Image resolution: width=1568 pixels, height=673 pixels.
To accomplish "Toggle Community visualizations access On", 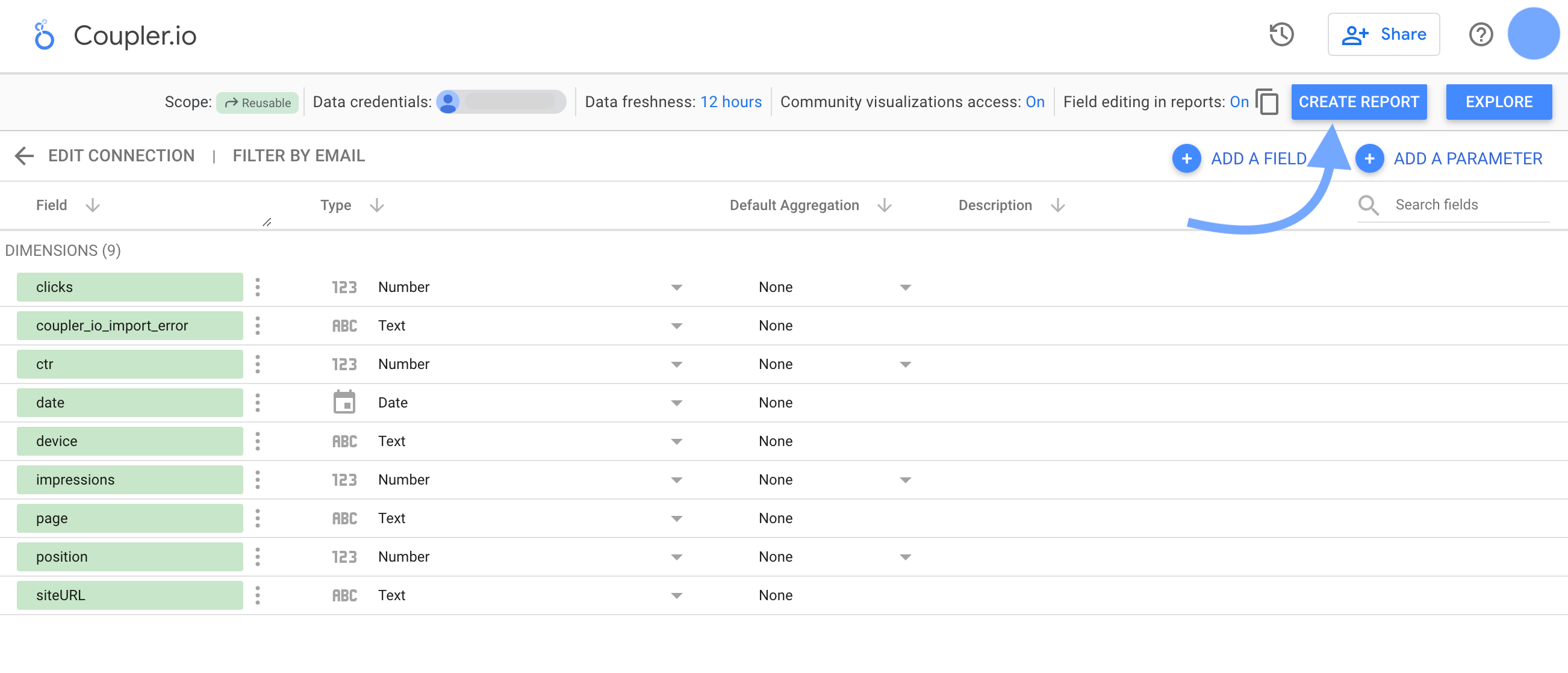I will click(x=1034, y=102).
